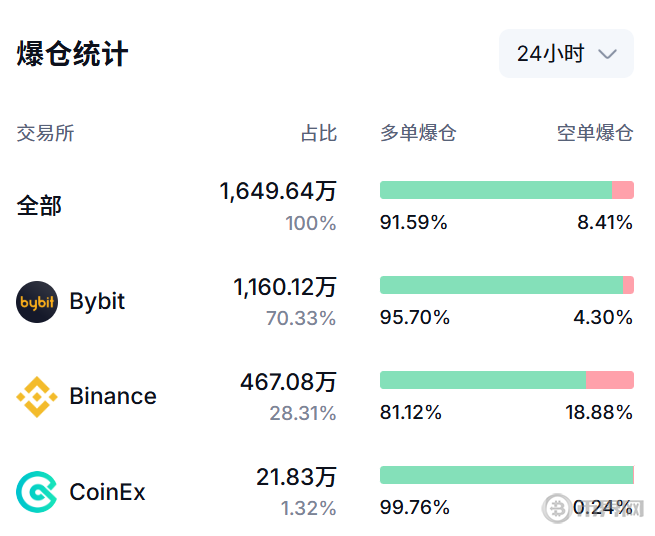Select the CoinEx exchange name
Screen dimensions: 655x536
pyautogui.click(x=107, y=492)
